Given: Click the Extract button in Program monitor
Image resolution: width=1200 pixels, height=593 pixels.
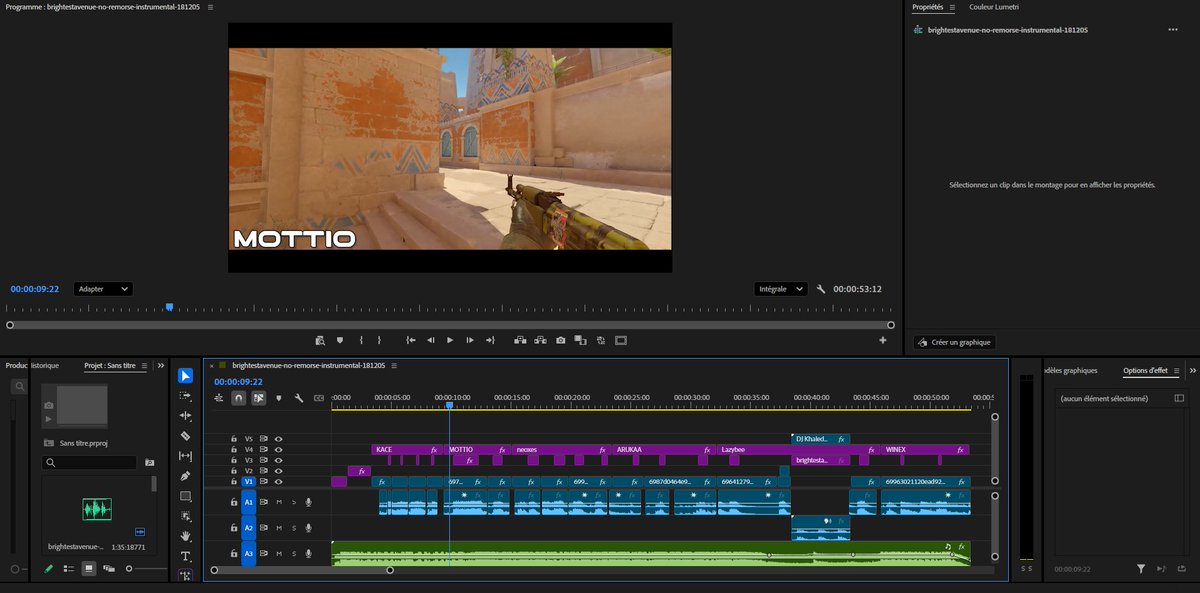Looking at the screenshot, I should pyautogui.click(x=541, y=340).
